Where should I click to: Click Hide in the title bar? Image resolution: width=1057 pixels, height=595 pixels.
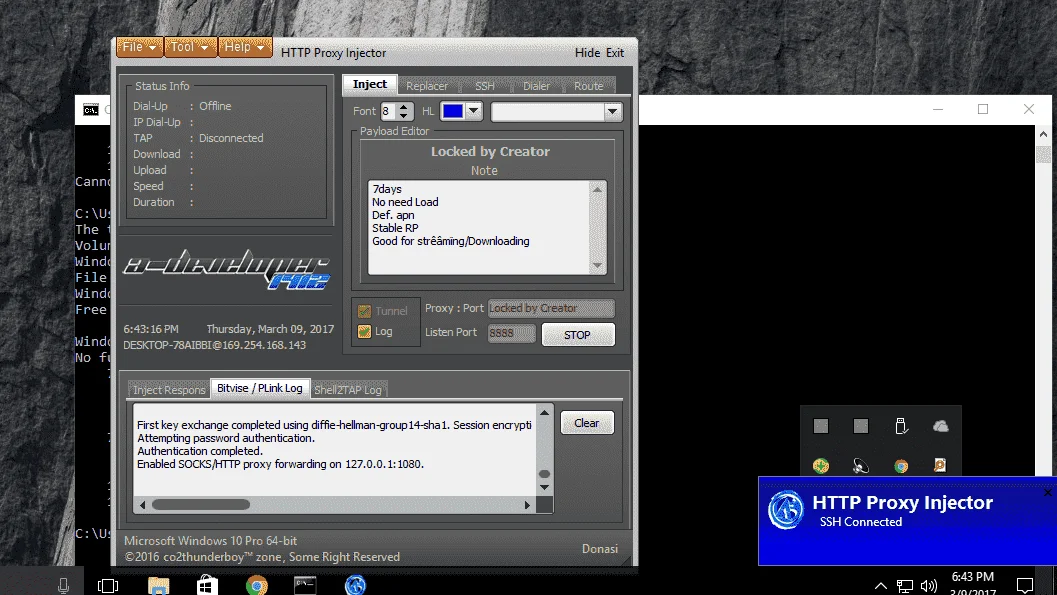587,53
